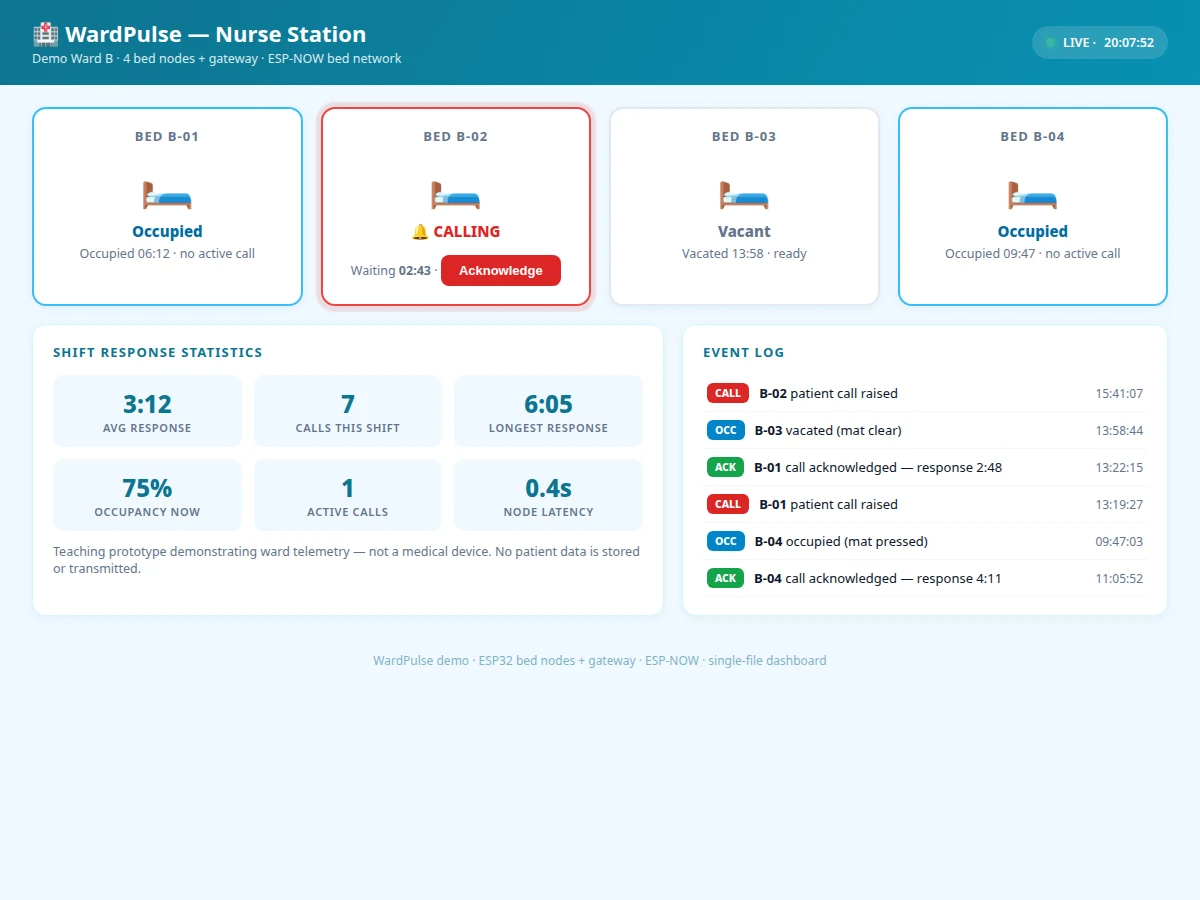
Task: Select the Occupancy Now 75% tile
Action: [x=147, y=495]
